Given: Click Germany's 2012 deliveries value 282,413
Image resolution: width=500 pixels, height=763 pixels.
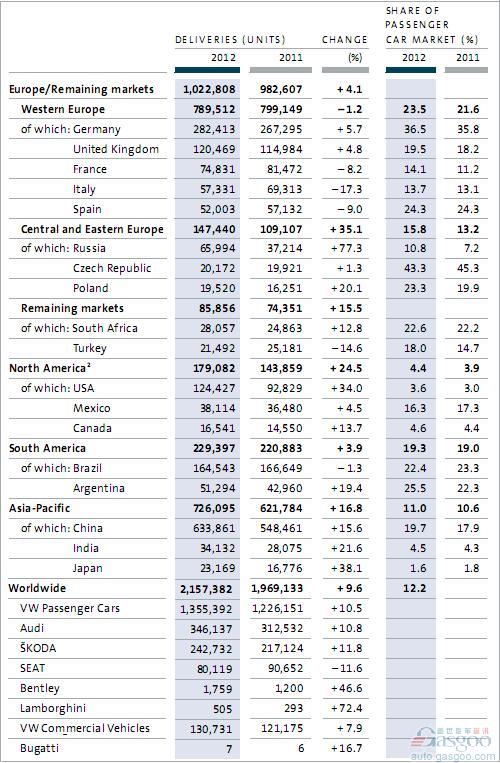Looking at the screenshot, I should pos(214,129).
